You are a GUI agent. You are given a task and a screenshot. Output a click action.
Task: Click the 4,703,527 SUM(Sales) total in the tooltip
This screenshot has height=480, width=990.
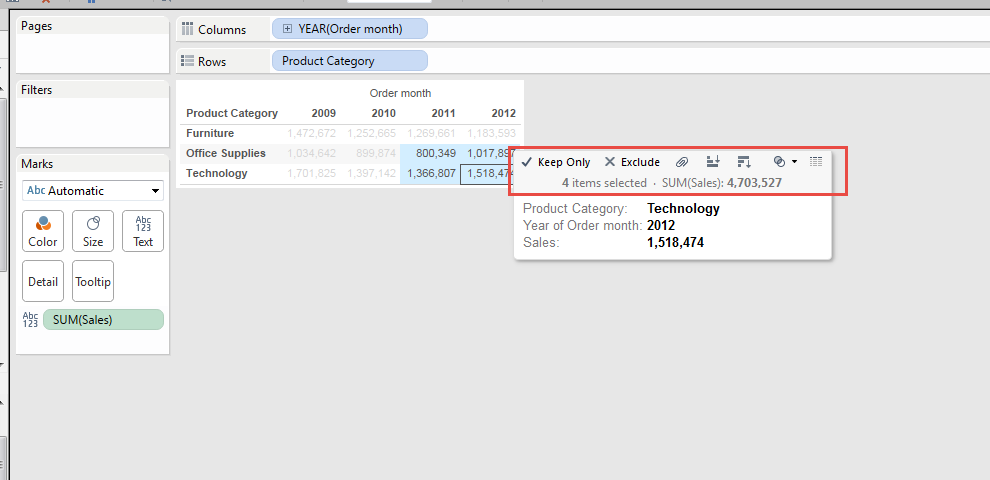(x=754, y=183)
